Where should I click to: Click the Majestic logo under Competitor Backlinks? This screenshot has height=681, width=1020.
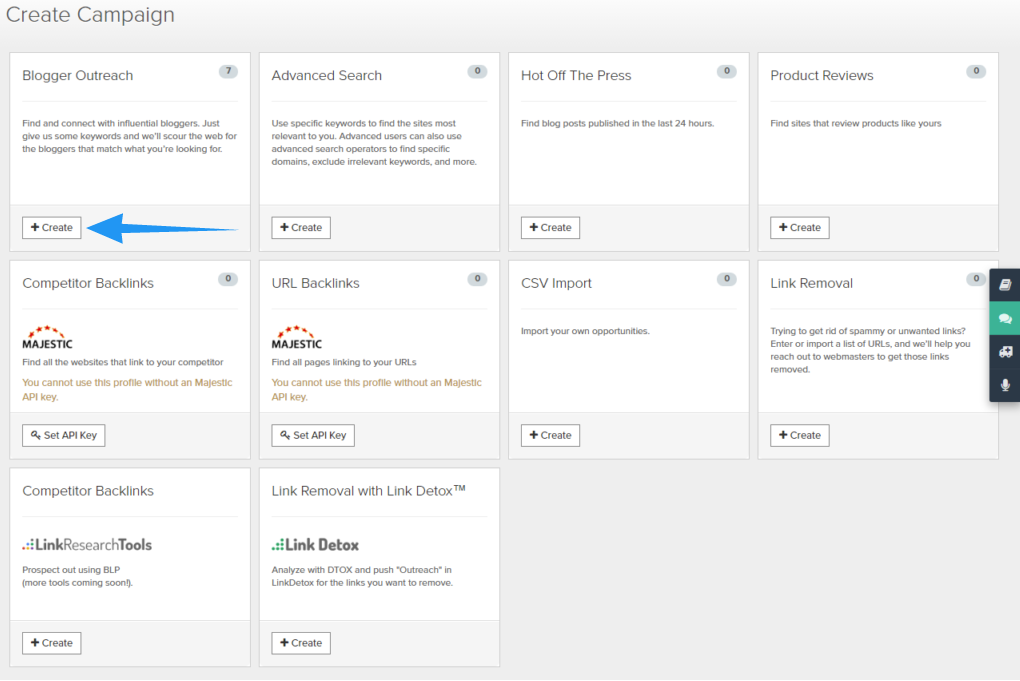coord(47,337)
